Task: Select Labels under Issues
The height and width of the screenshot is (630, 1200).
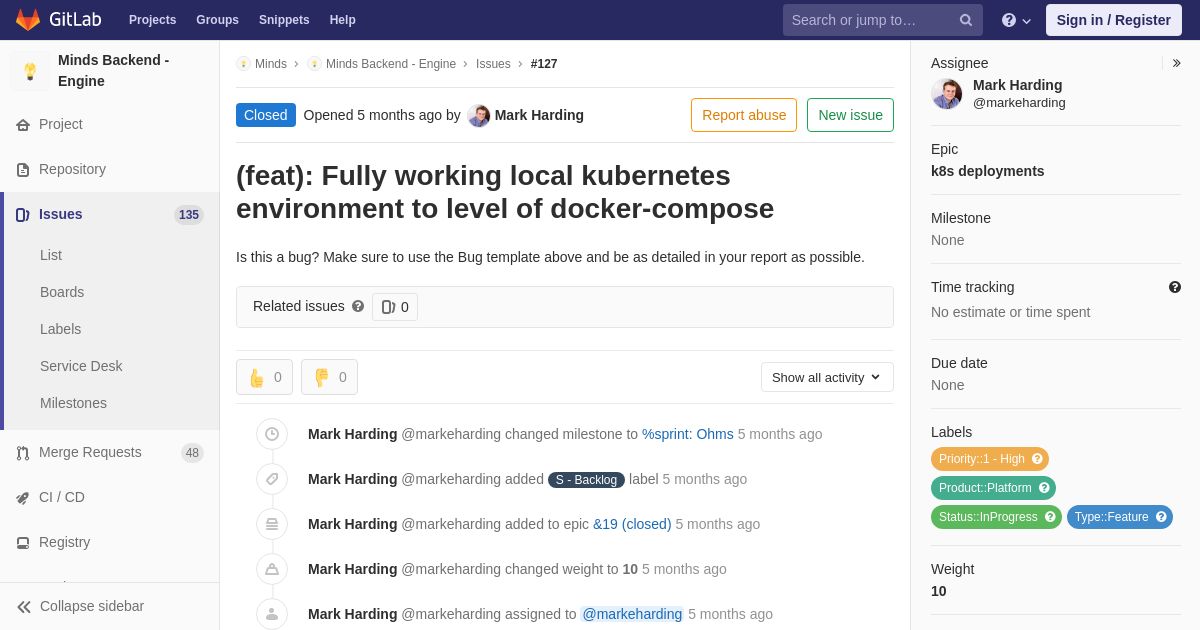Action: click(60, 329)
